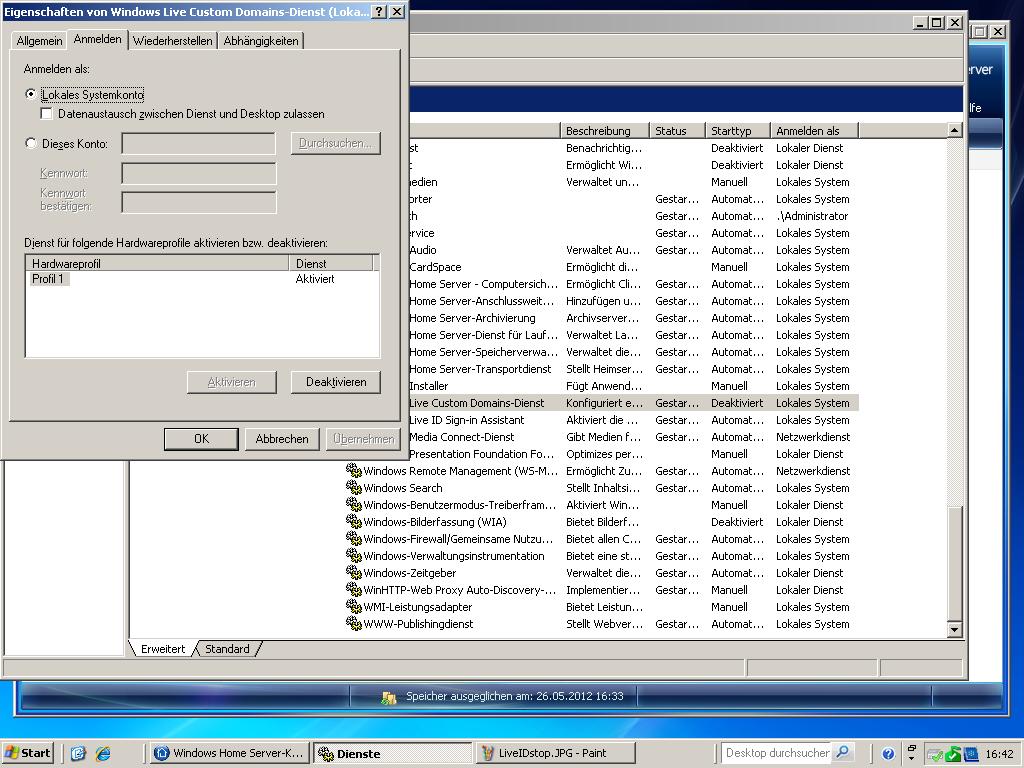Switch to the Erweitert view tab

tap(163, 648)
